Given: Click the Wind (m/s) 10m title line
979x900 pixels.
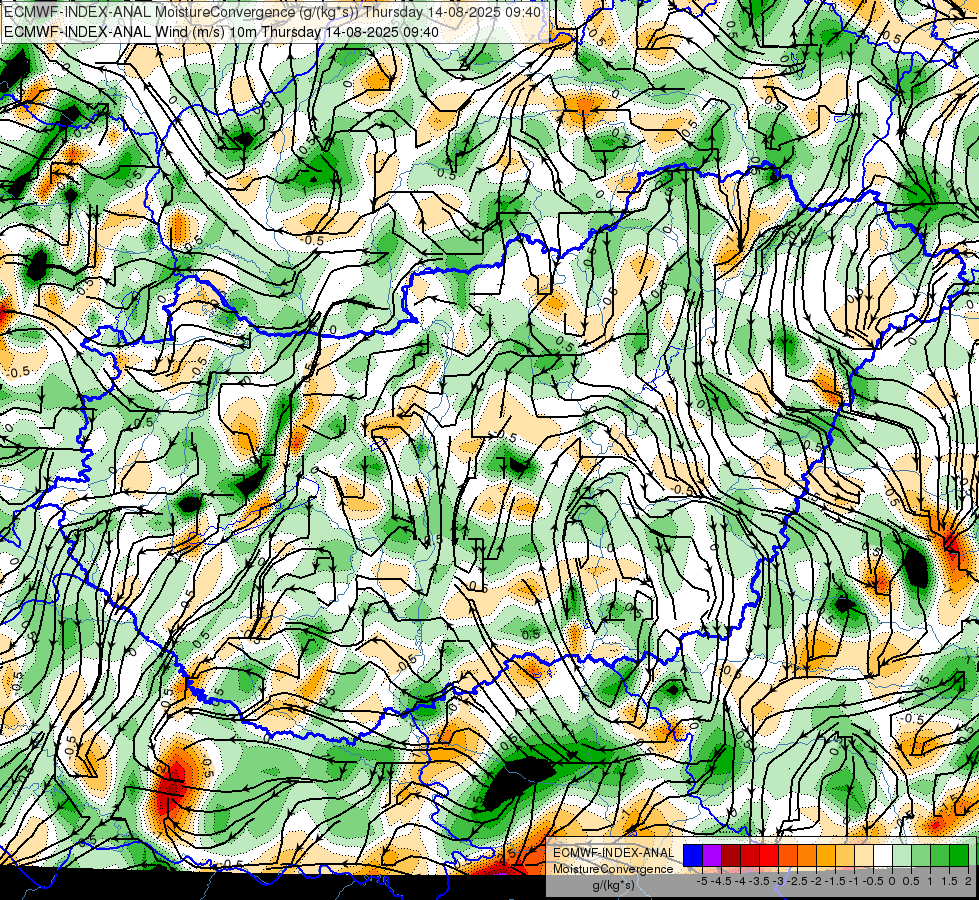Looking at the screenshot, I should [221, 32].
